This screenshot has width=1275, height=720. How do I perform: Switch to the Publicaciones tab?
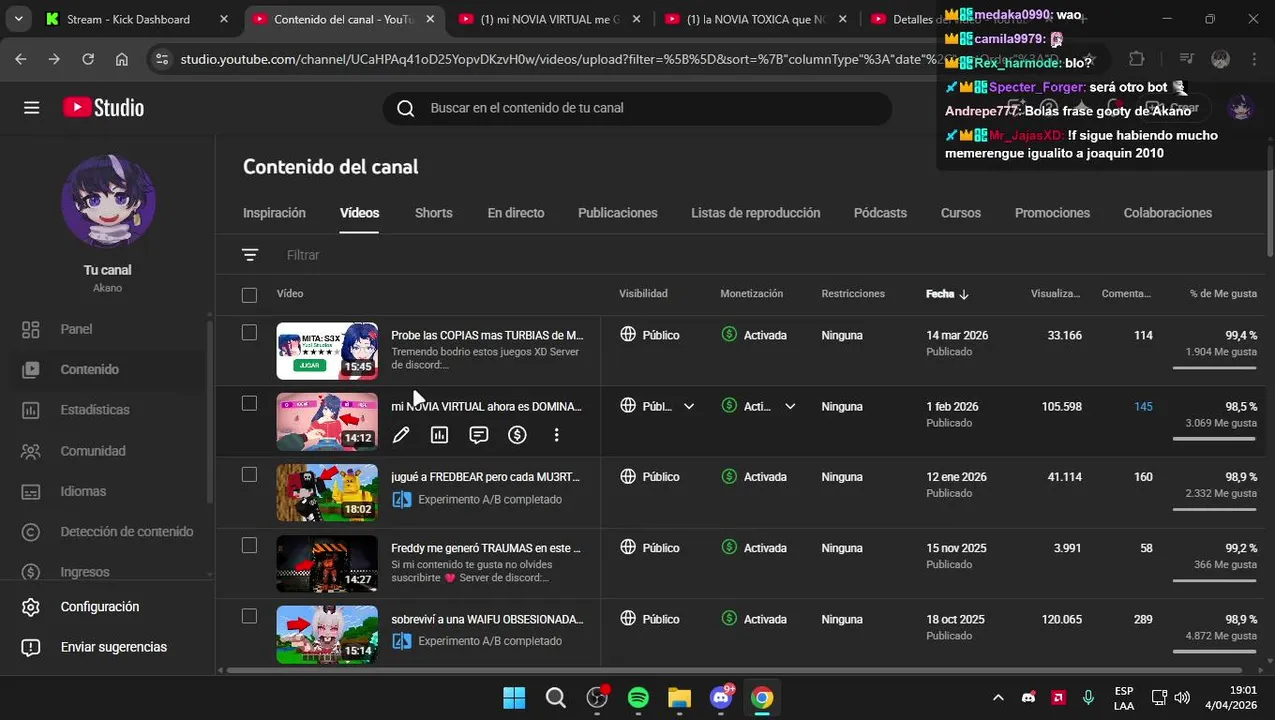tap(618, 213)
